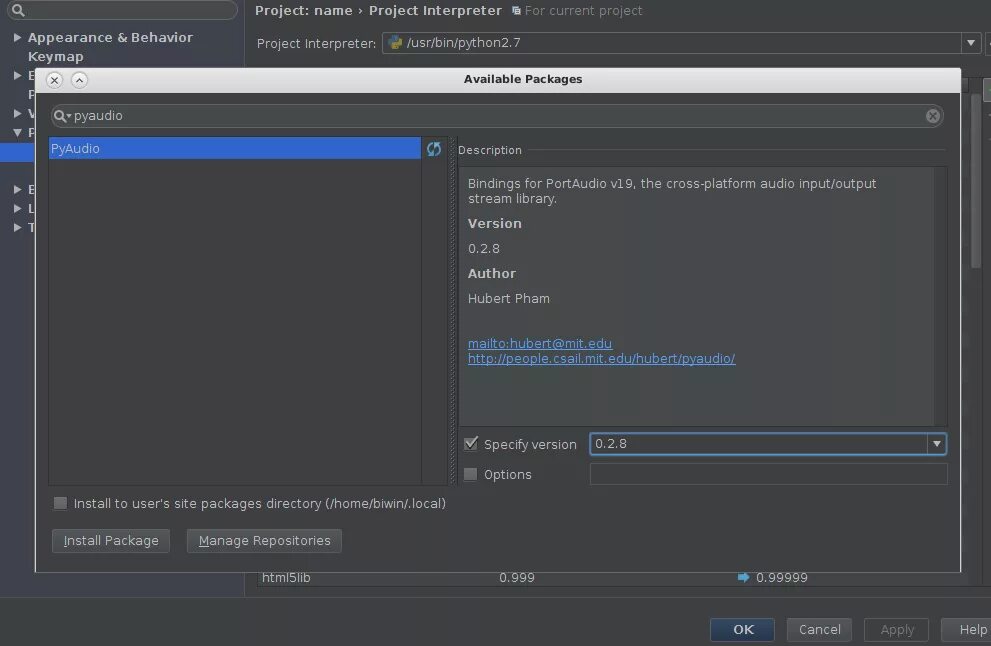Click the settings search field
991x646 pixels.
[x=123, y=10]
